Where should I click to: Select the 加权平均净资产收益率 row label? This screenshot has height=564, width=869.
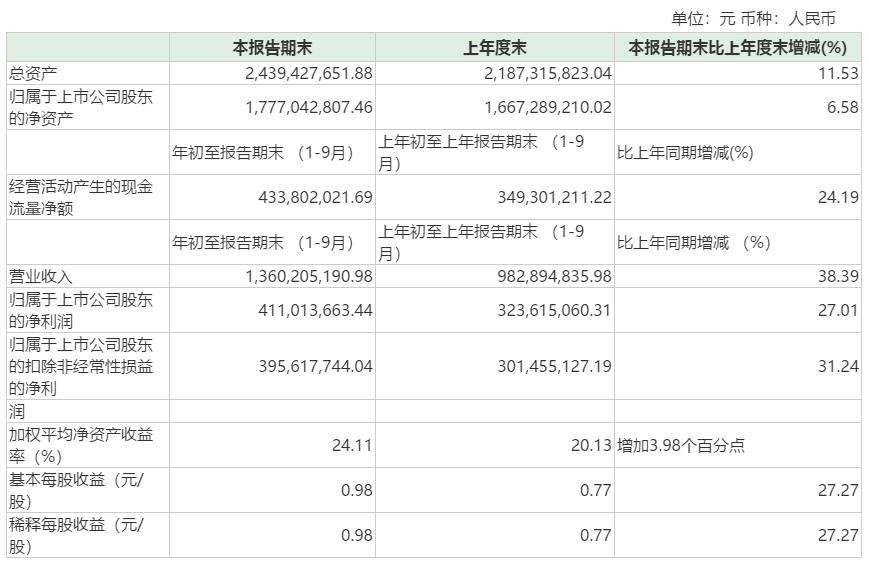(80, 445)
